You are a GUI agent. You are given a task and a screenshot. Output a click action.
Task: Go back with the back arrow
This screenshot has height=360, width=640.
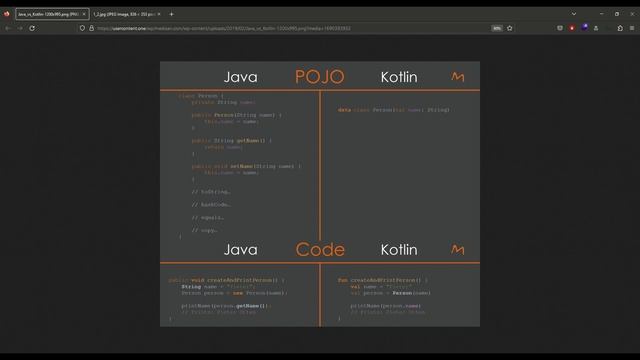pos(8,28)
